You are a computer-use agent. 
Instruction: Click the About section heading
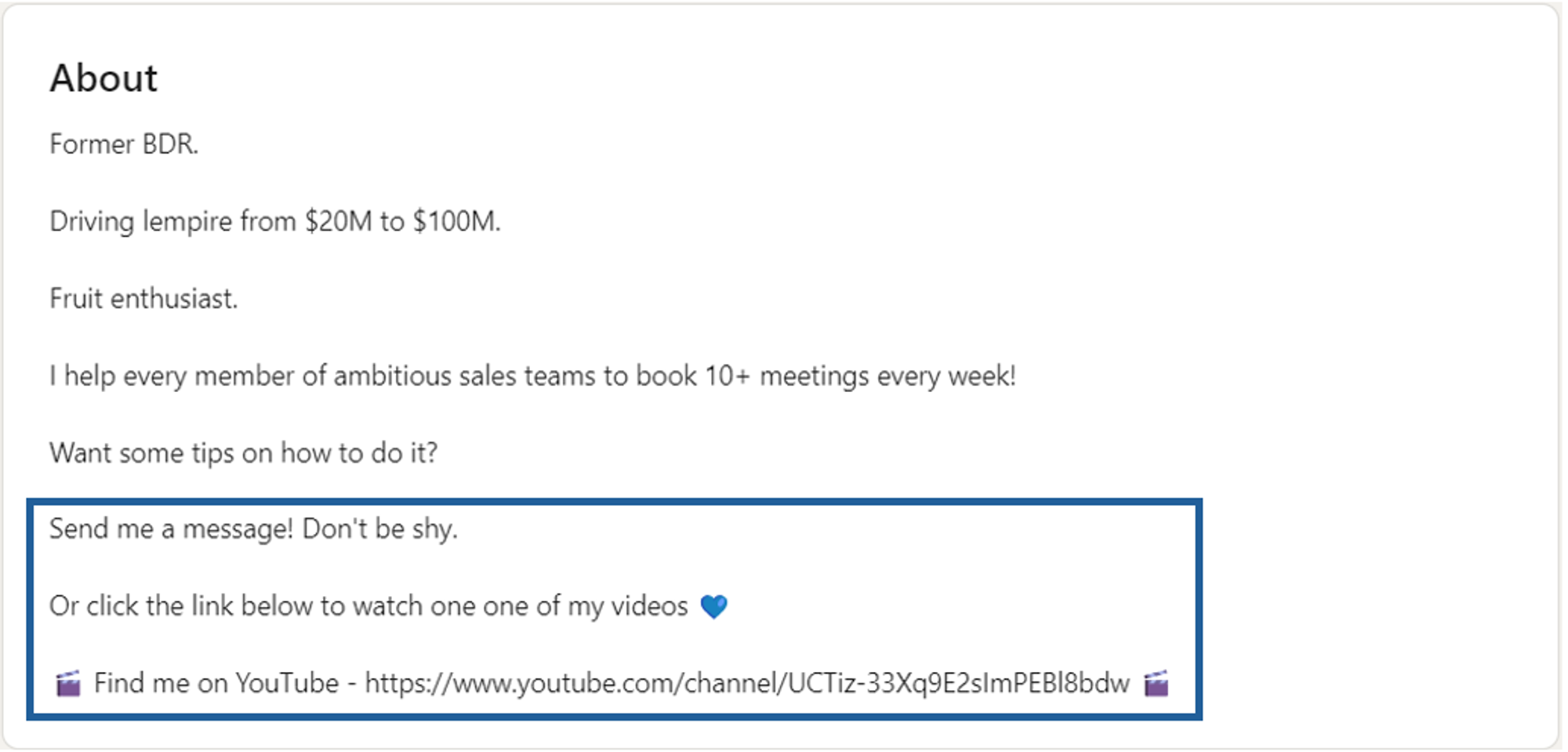103,78
